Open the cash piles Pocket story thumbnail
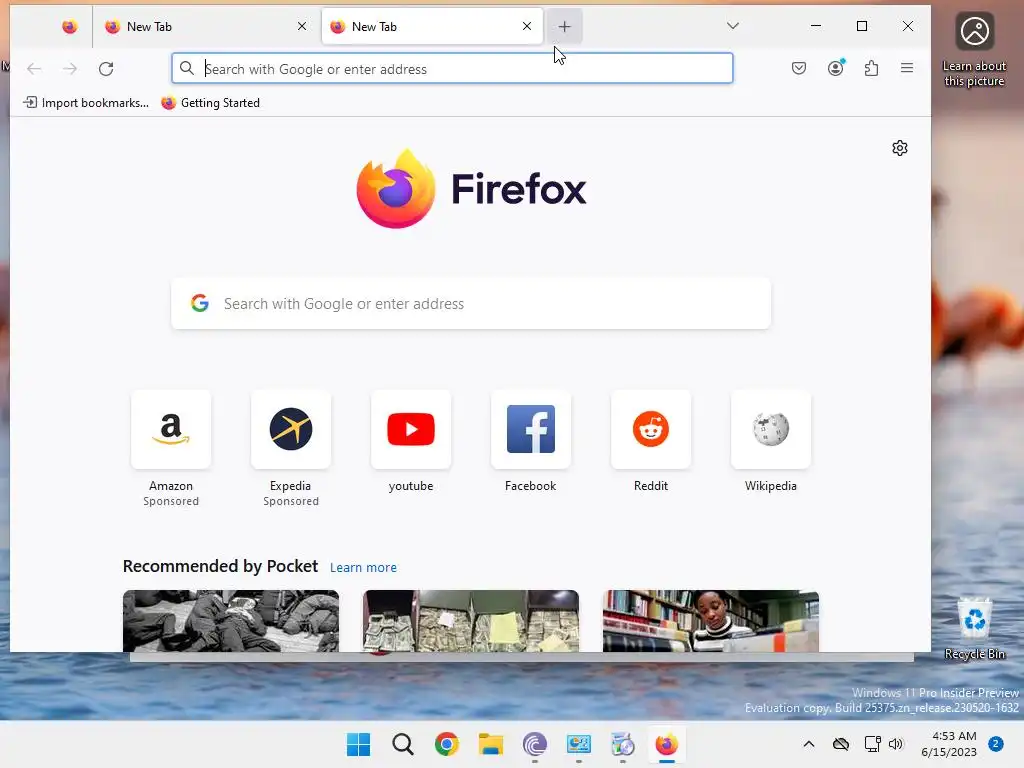Viewport: 1024px width, 768px height. [x=471, y=621]
